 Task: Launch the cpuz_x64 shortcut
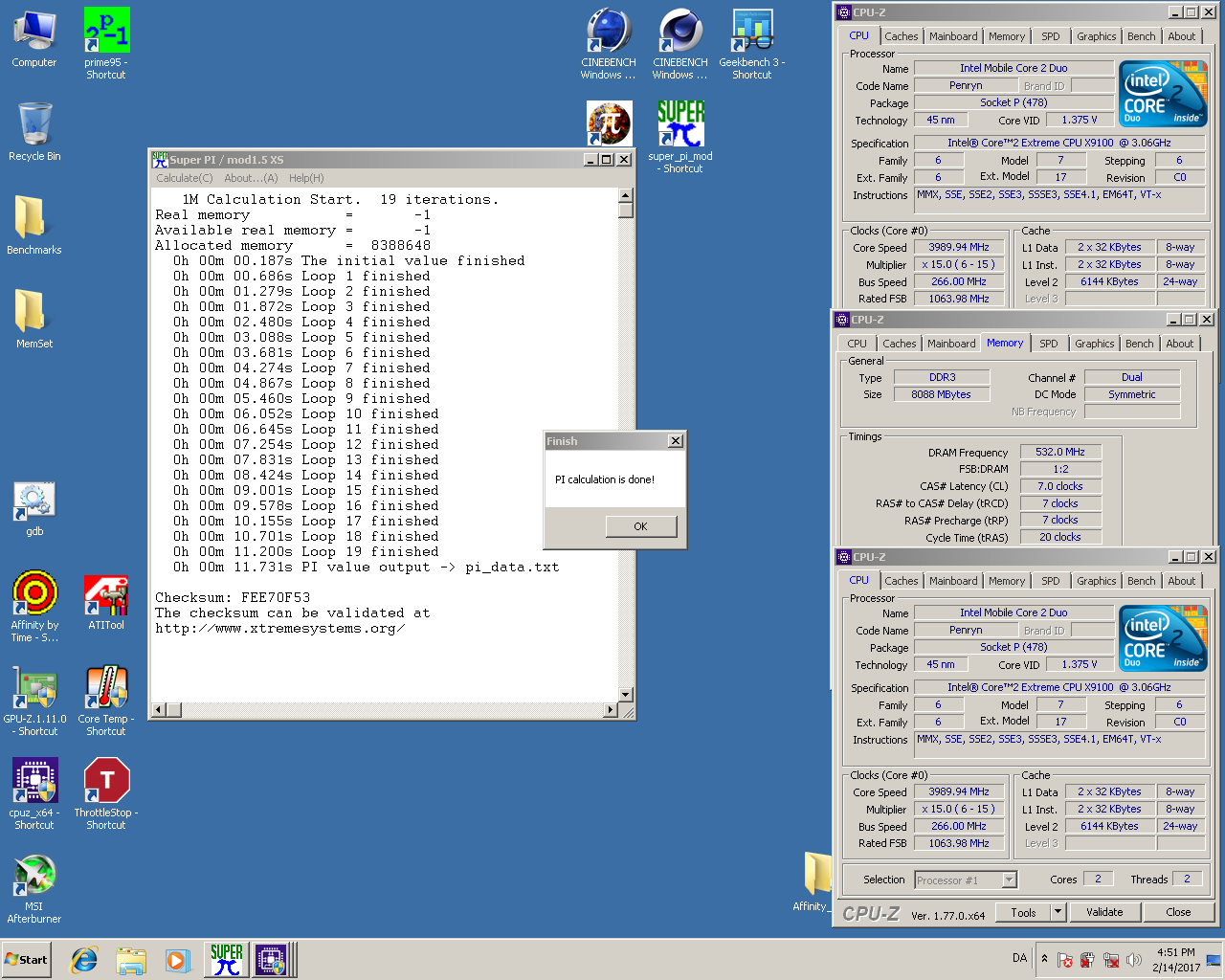coord(34,794)
